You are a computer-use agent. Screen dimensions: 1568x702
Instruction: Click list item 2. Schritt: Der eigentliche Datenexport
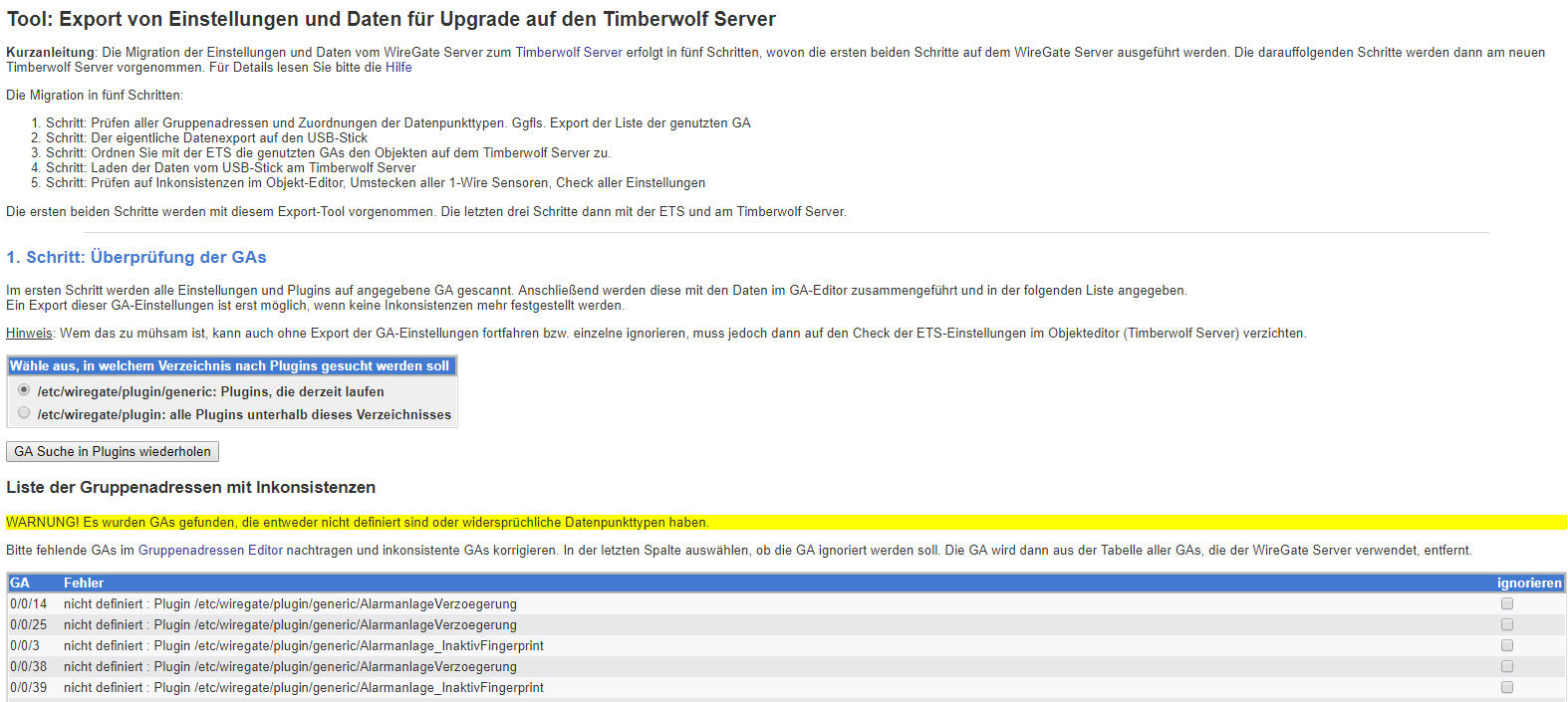click(206, 138)
